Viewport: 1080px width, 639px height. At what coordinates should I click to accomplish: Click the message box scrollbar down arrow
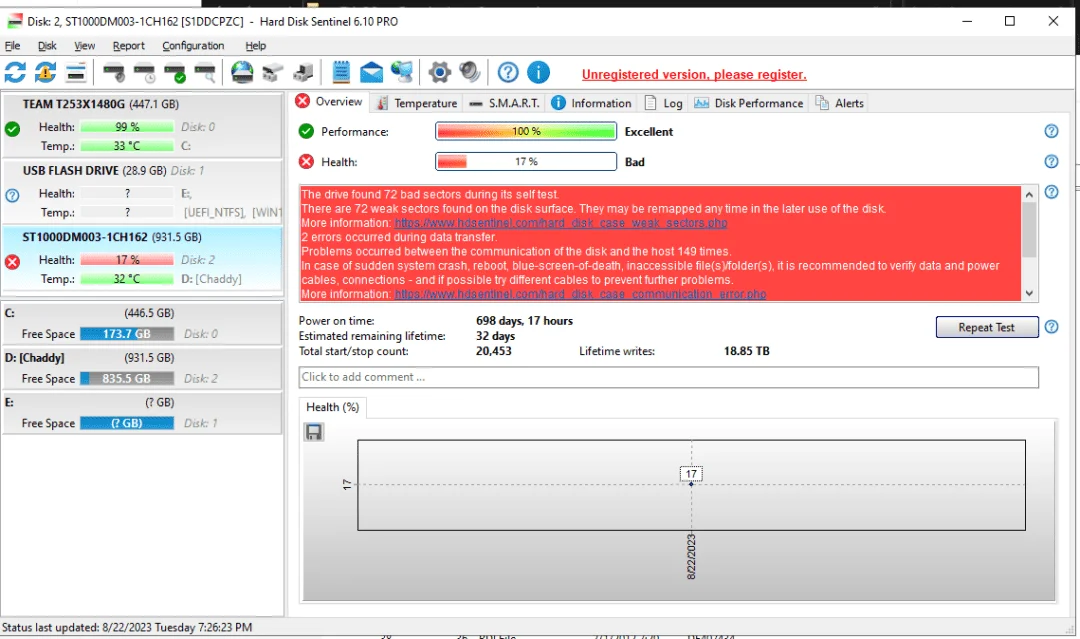1029,293
